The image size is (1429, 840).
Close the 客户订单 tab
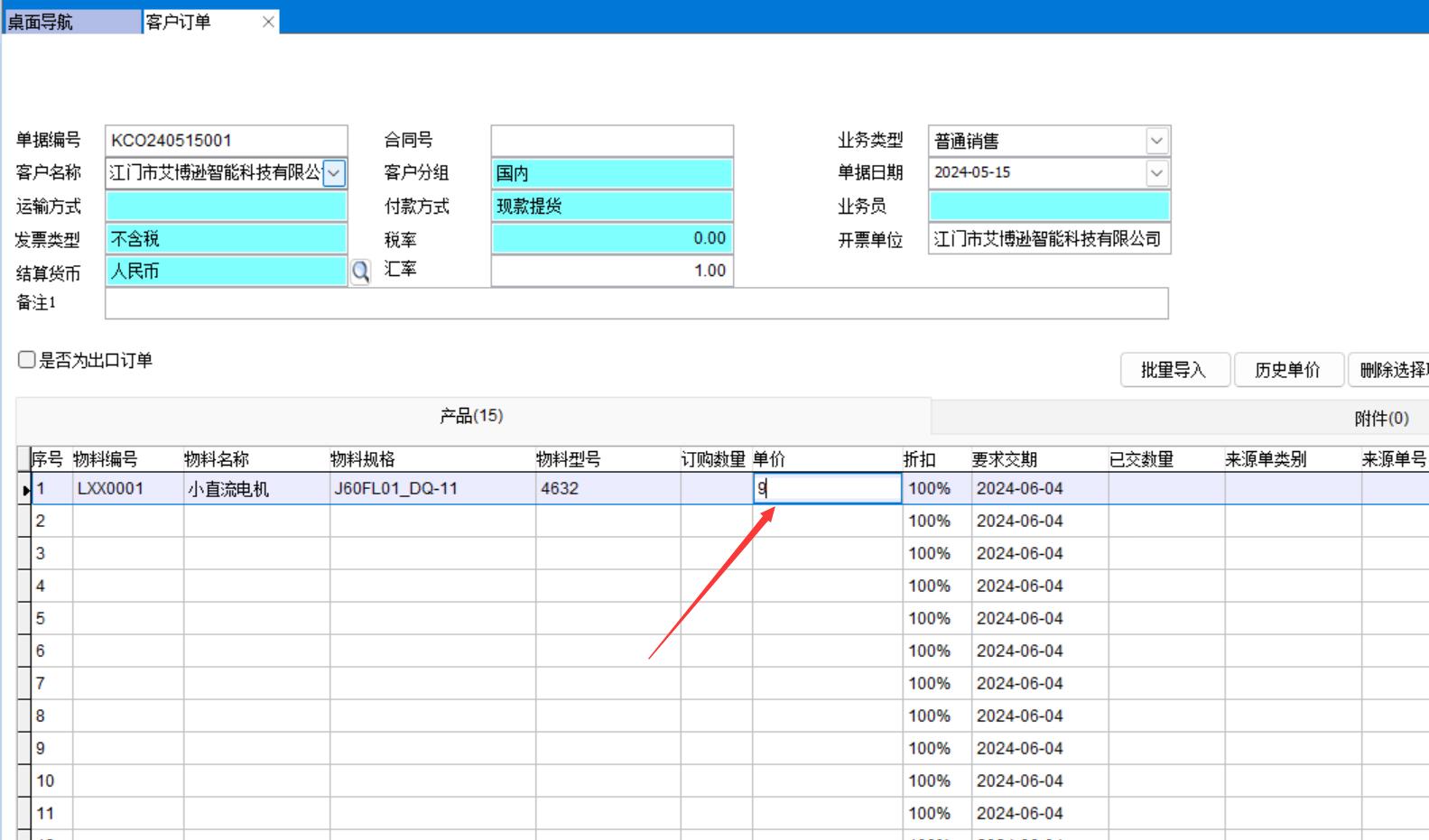pos(268,23)
